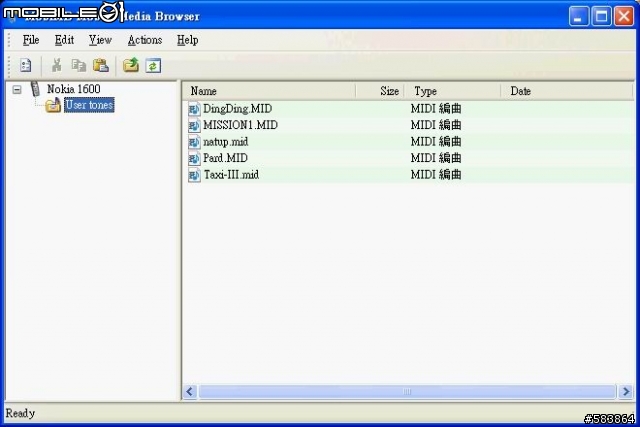This screenshot has height=427, width=640.
Task: Click the horizontal scrollbar left arrow
Action: [x=190, y=392]
